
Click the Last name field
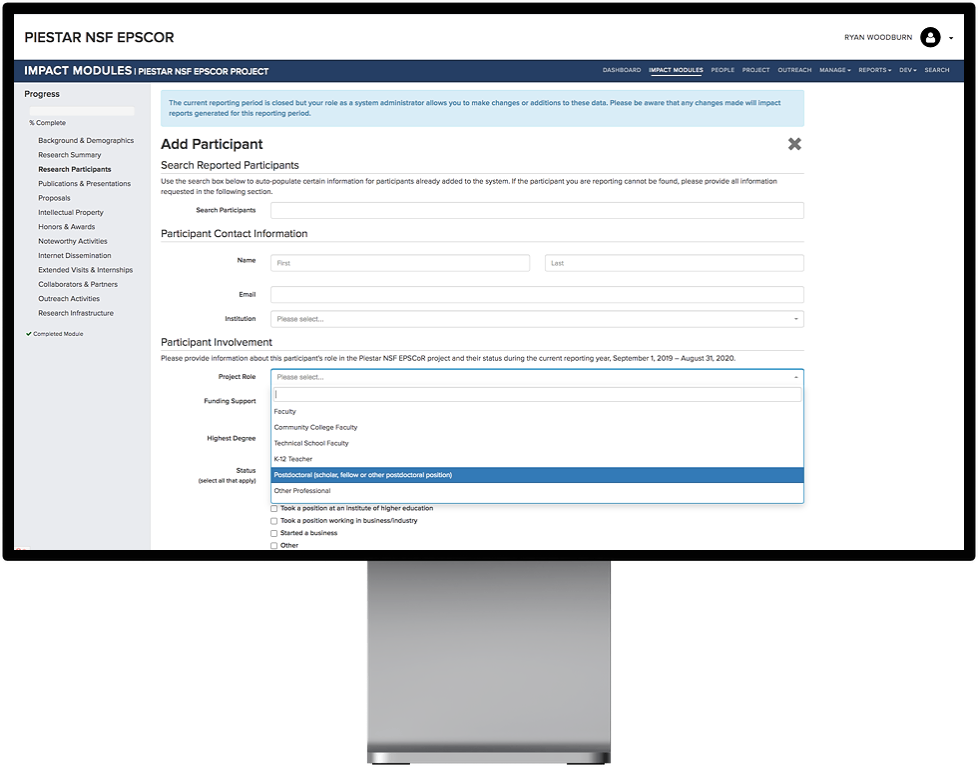click(x=674, y=263)
